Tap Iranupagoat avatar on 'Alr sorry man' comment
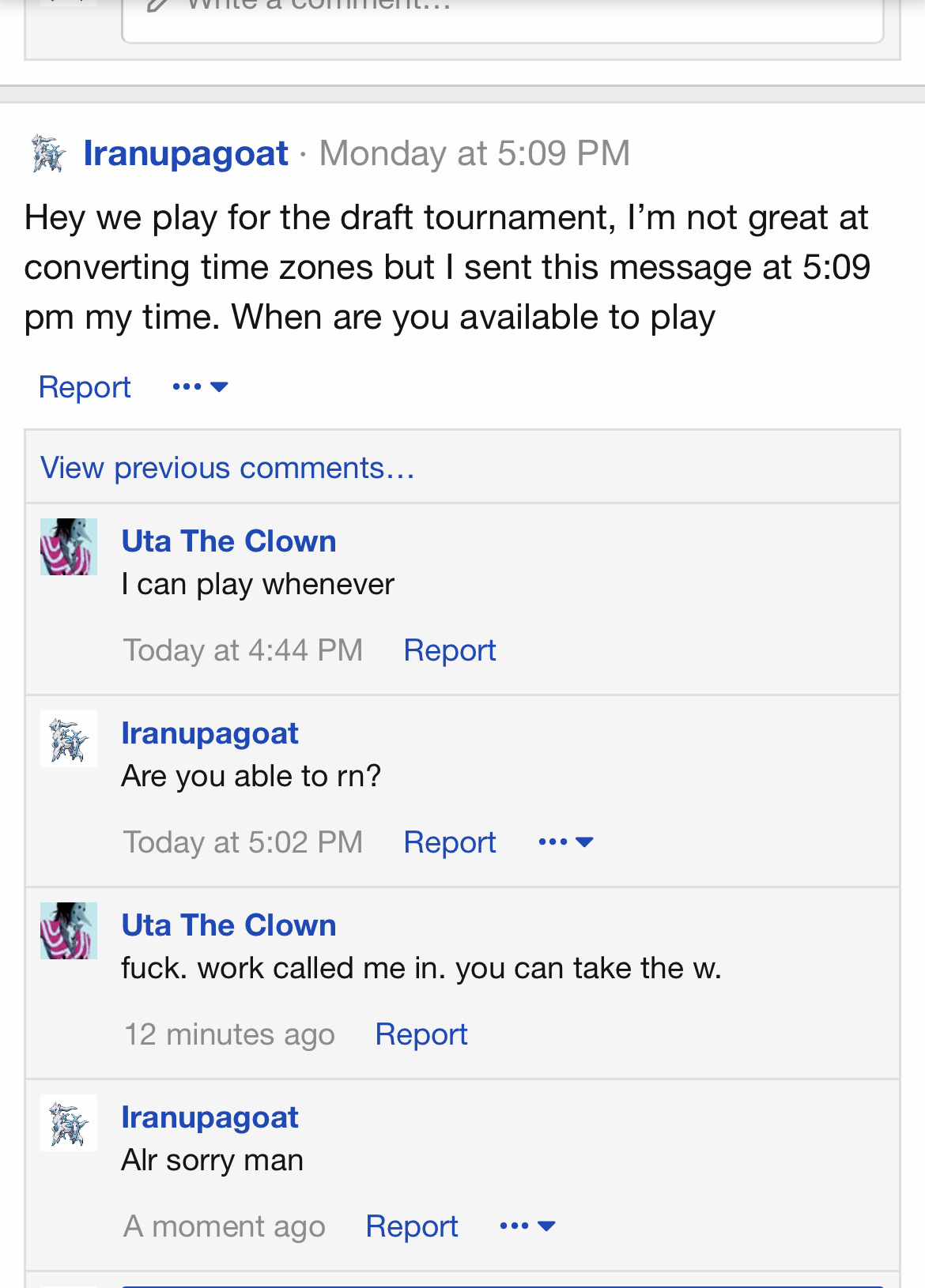Viewport: 925px width, 1288px height. [69, 1123]
